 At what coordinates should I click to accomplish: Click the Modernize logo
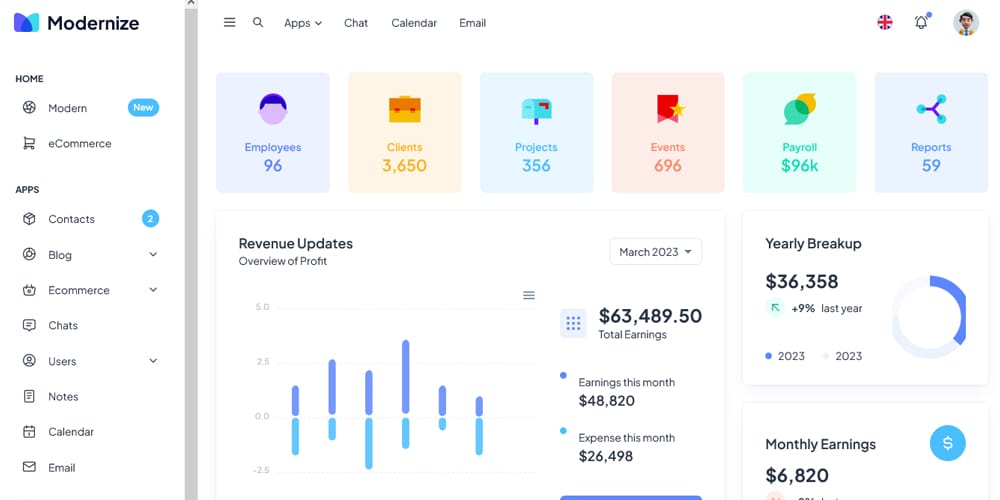[x=77, y=23]
